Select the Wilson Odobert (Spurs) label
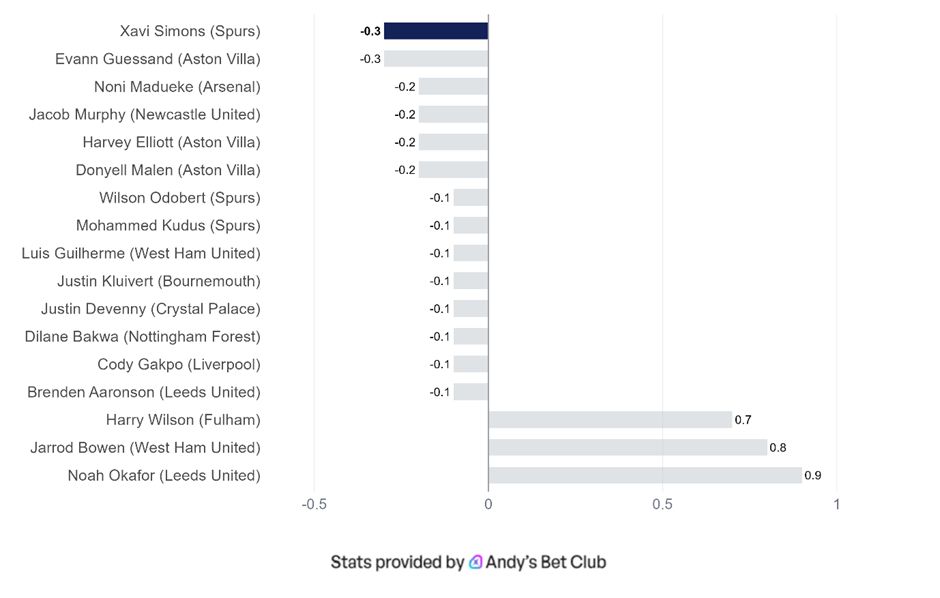940x598 pixels. tap(180, 198)
